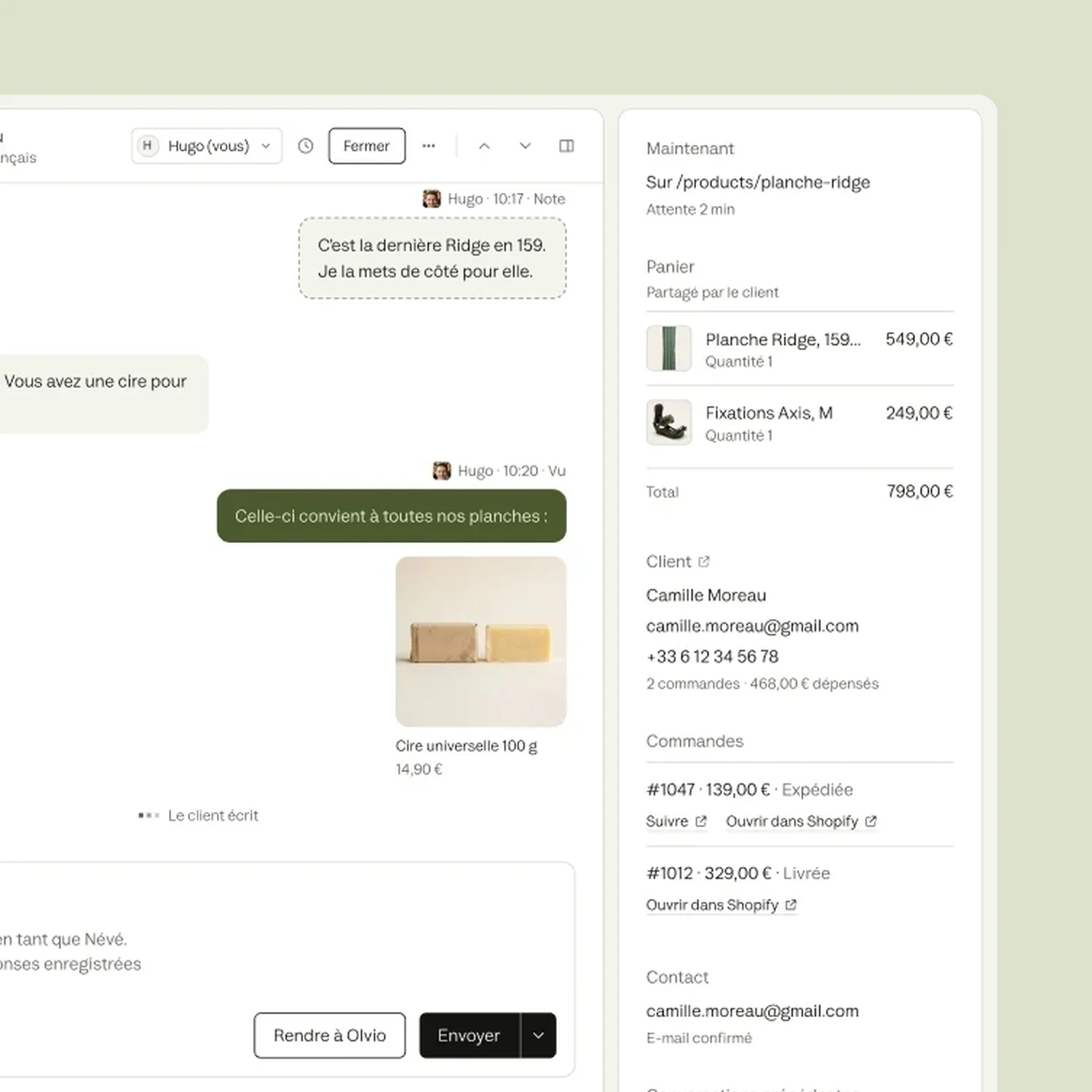This screenshot has width=1092, height=1092.
Task: Click the 14,90 € wax price
Action: pos(419,769)
